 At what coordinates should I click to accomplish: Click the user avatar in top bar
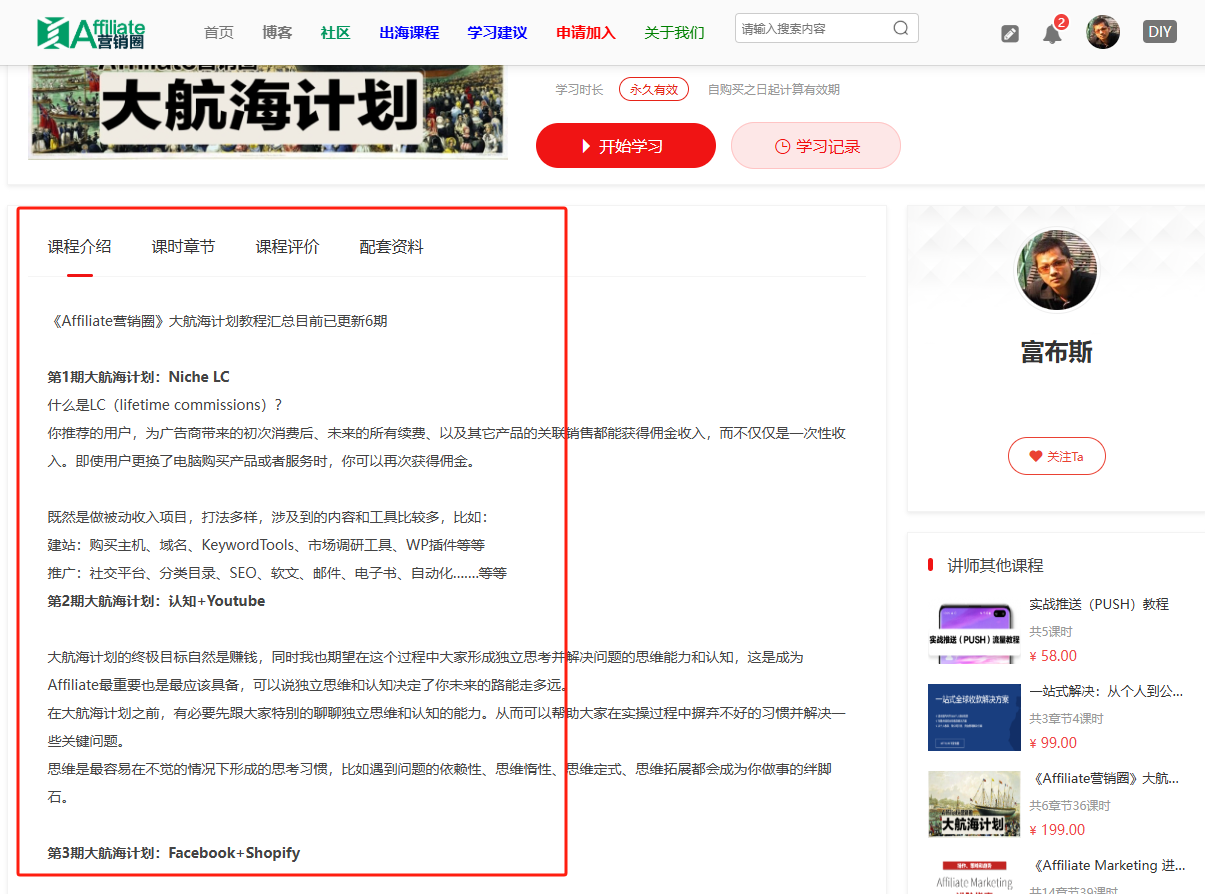[1103, 32]
